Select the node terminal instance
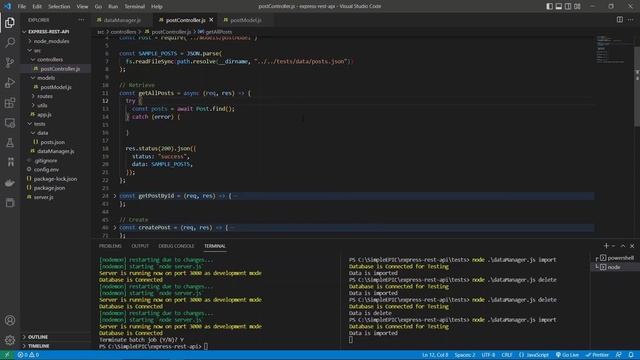This screenshot has height=360, width=640. tap(615, 267)
